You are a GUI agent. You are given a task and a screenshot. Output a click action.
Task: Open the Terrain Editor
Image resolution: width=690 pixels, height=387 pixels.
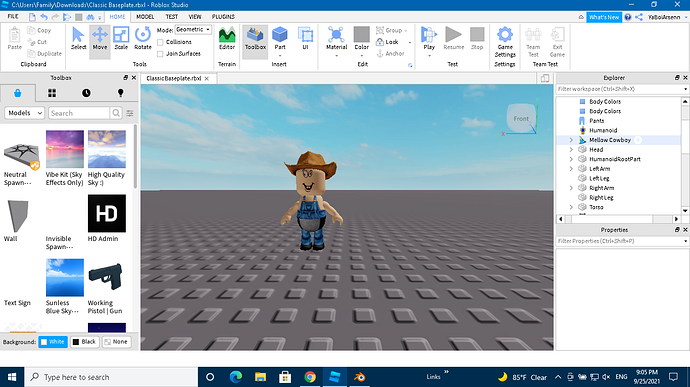coord(227,38)
